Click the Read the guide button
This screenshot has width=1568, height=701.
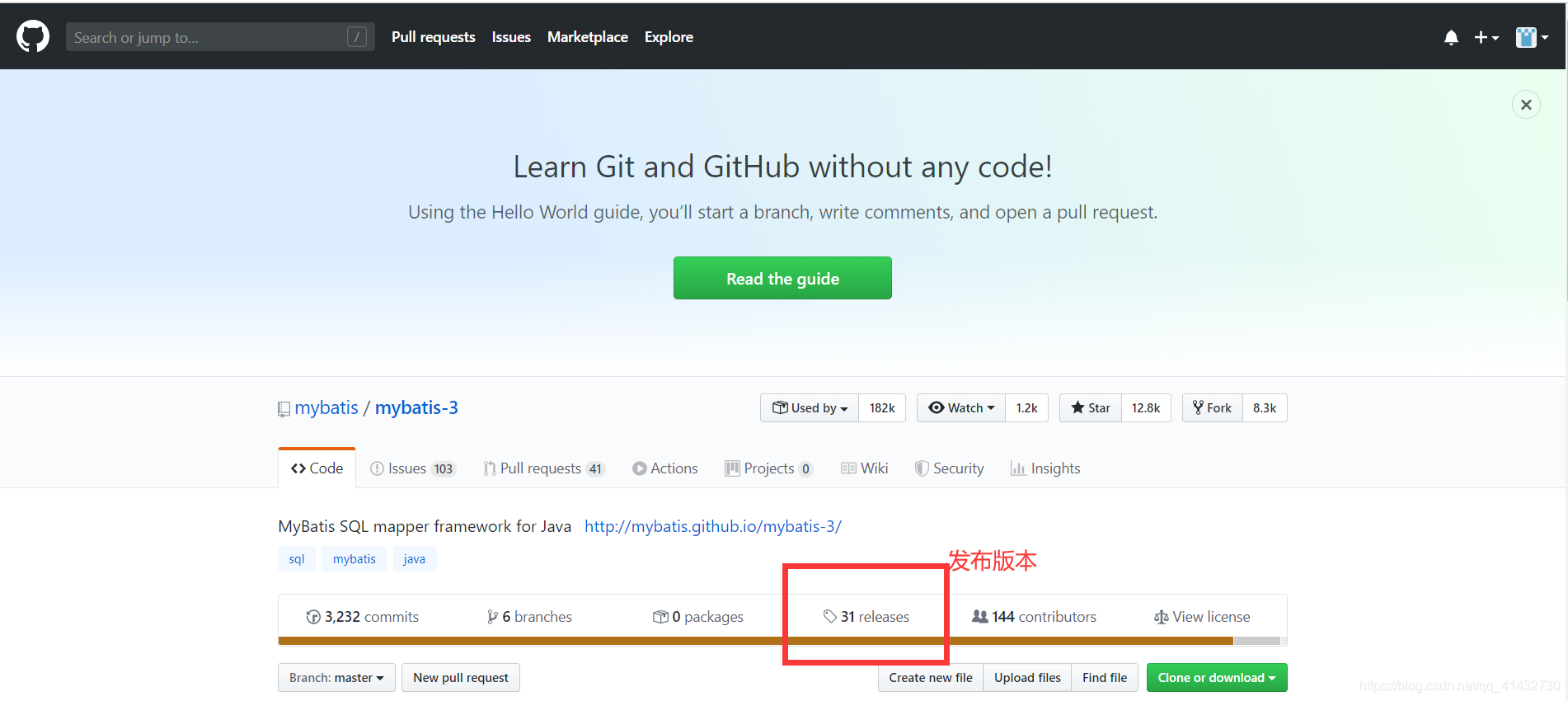point(782,278)
